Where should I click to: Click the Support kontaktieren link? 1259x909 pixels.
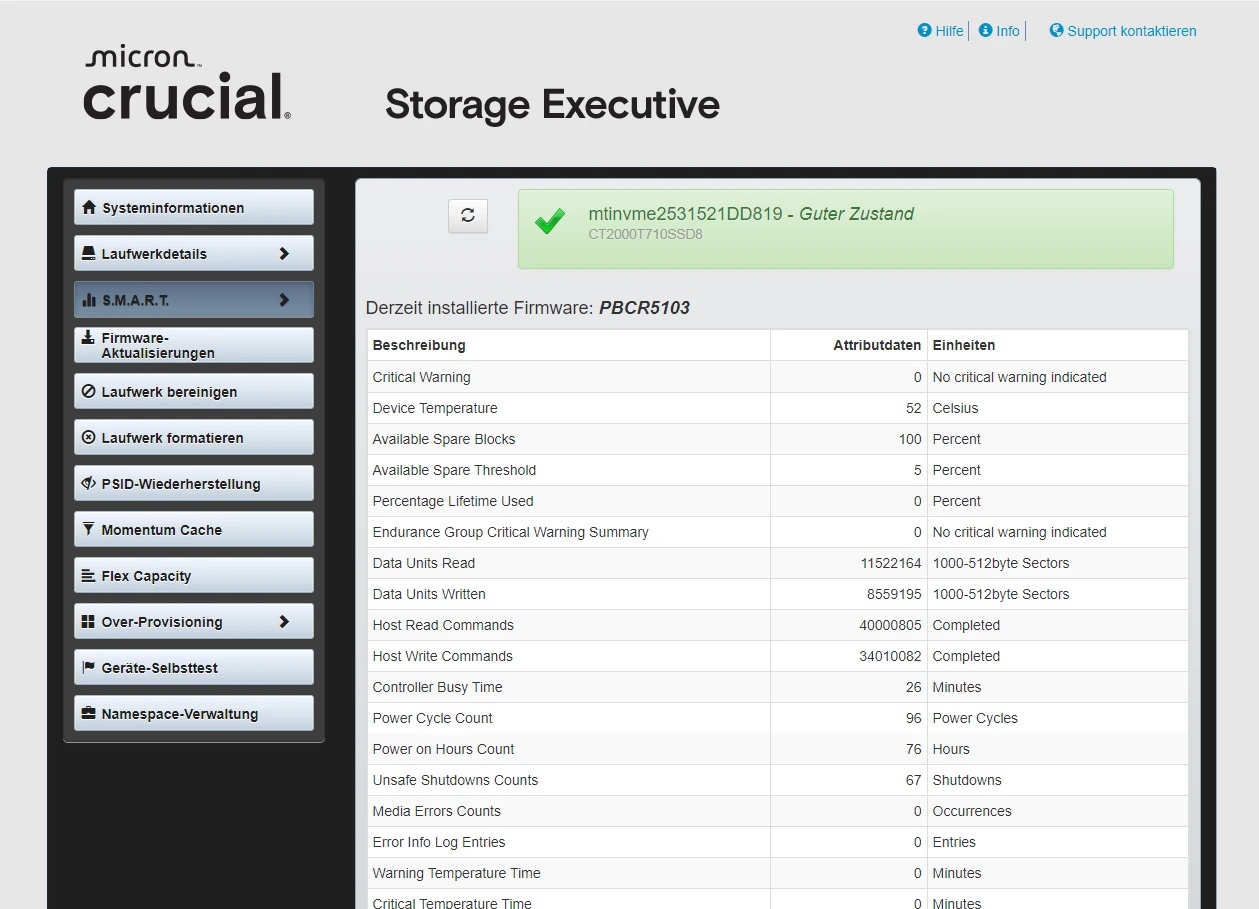[1131, 31]
